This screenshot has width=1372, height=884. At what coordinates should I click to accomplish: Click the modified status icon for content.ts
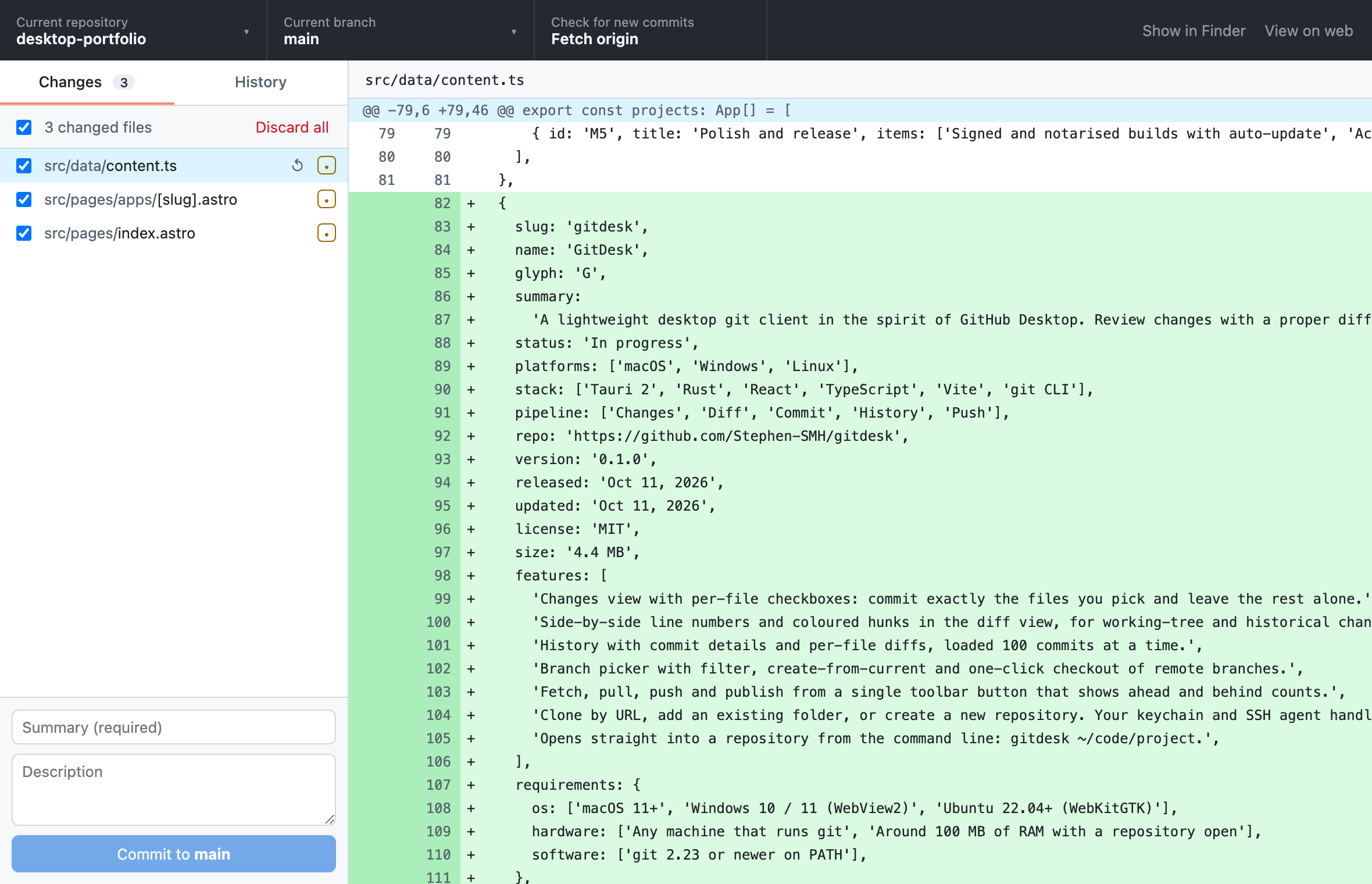tap(327, 166)
